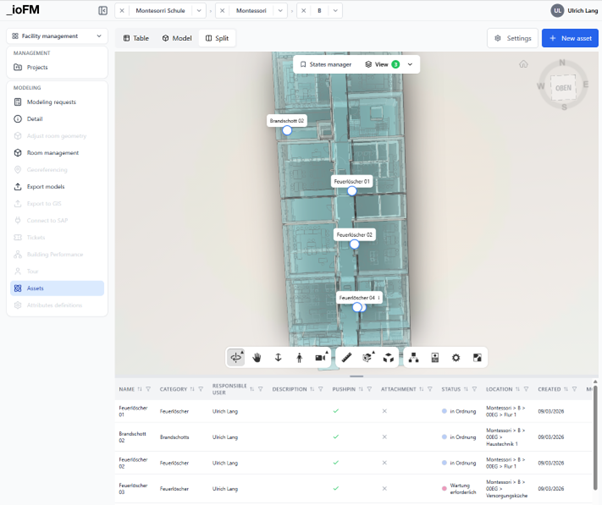Open Room management in the sidebar
Image resolution: width=602 pixels, height=505 pixels.
tap(53, 153)
